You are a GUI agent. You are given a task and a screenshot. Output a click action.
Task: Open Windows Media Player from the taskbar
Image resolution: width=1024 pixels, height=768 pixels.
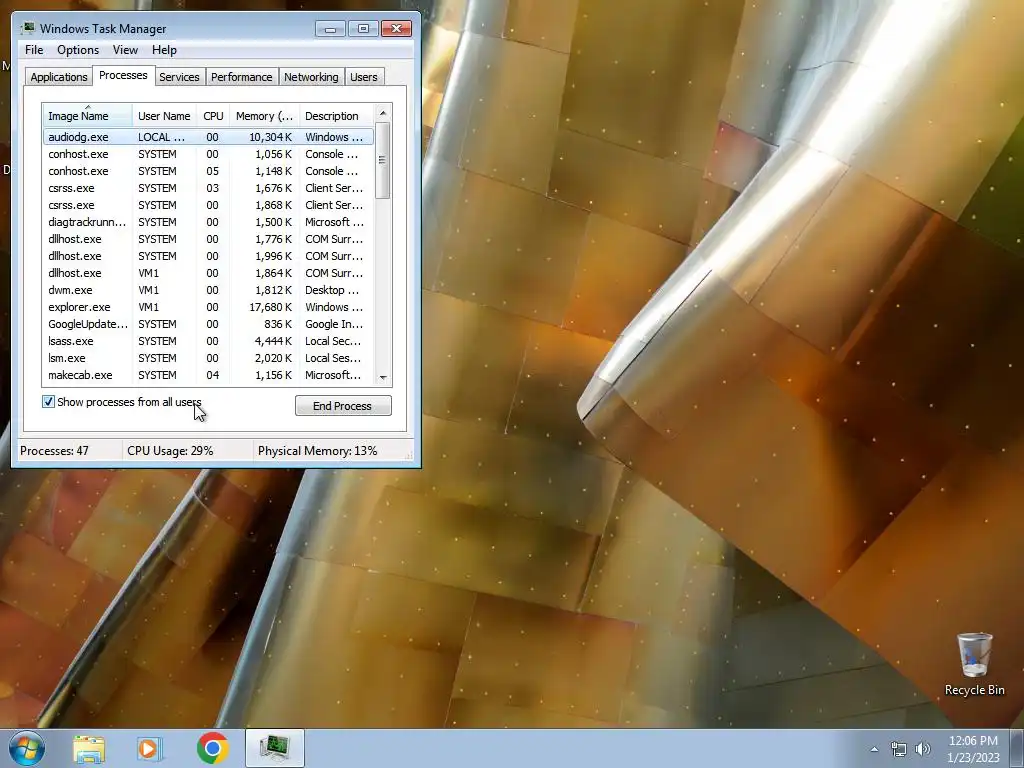click(150, 748)
